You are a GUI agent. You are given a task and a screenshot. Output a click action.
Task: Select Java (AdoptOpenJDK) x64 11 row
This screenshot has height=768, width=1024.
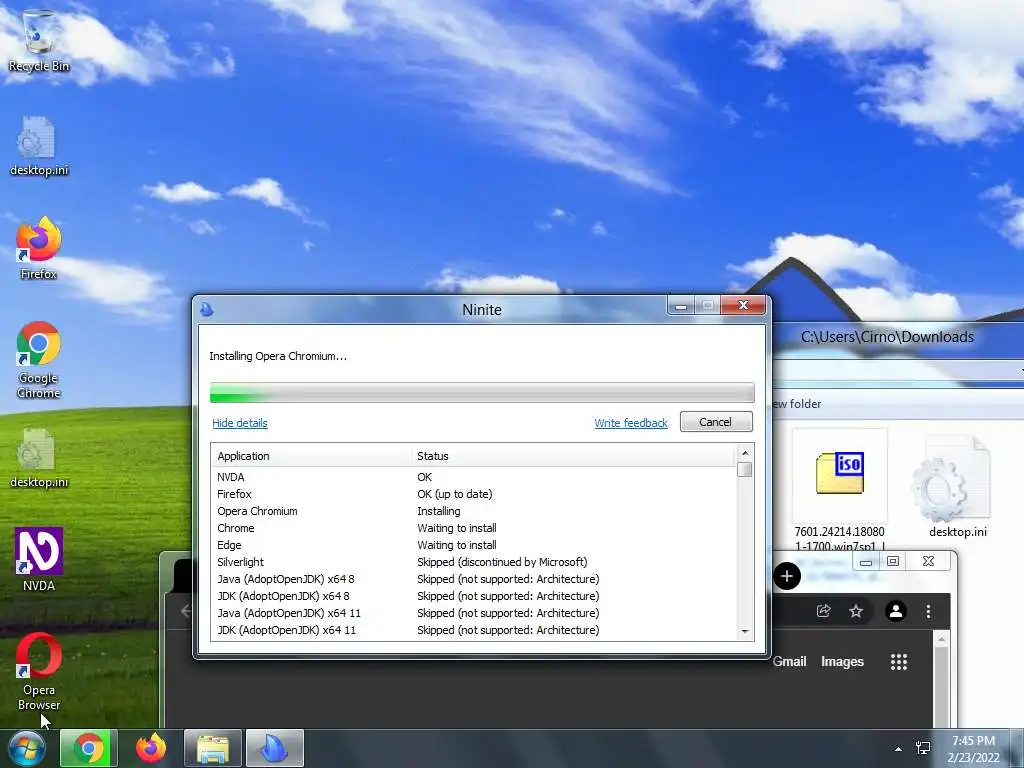coord(473,613)
